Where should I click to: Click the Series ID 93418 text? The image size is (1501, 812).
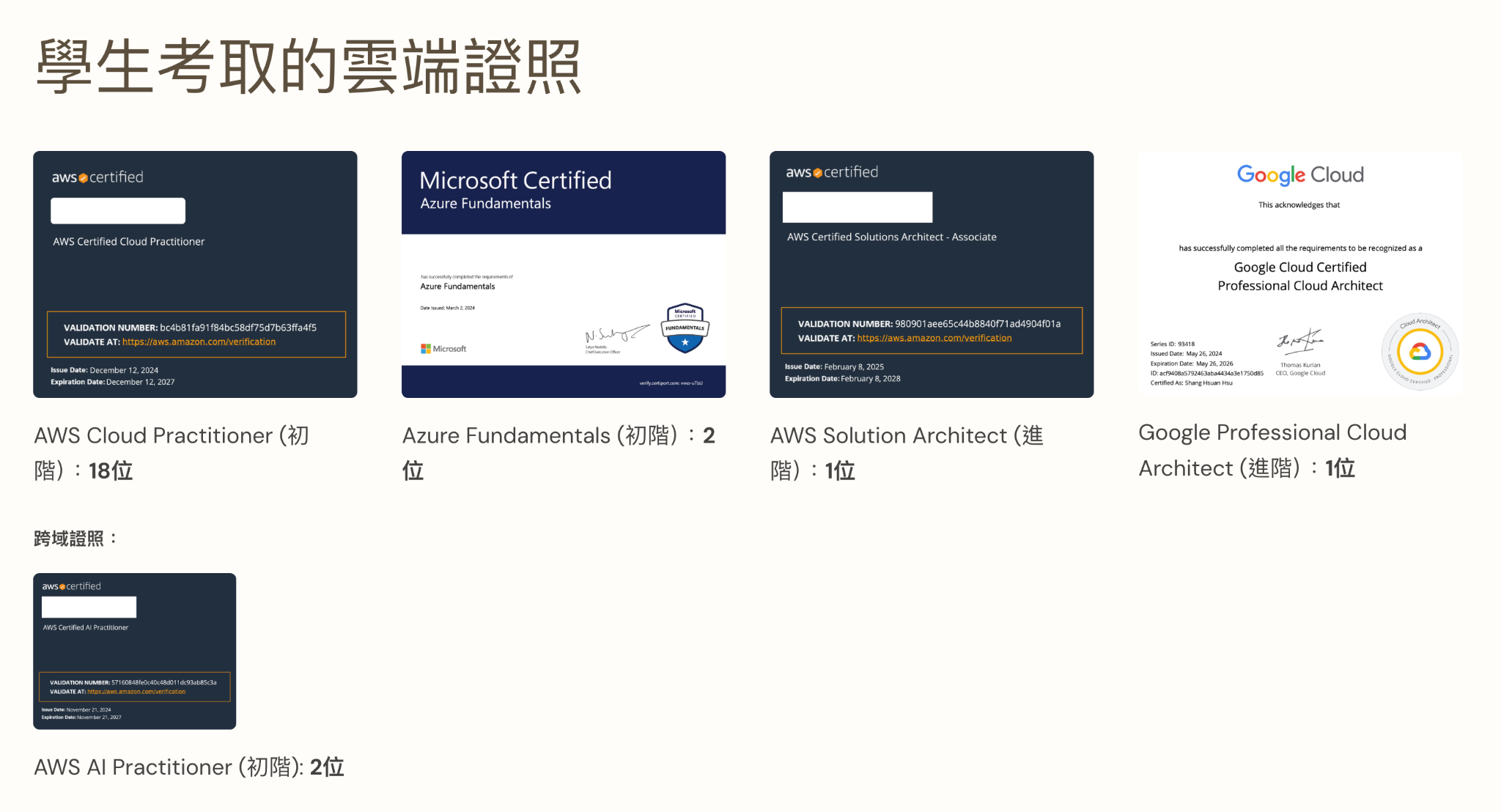coord(1173,344)
